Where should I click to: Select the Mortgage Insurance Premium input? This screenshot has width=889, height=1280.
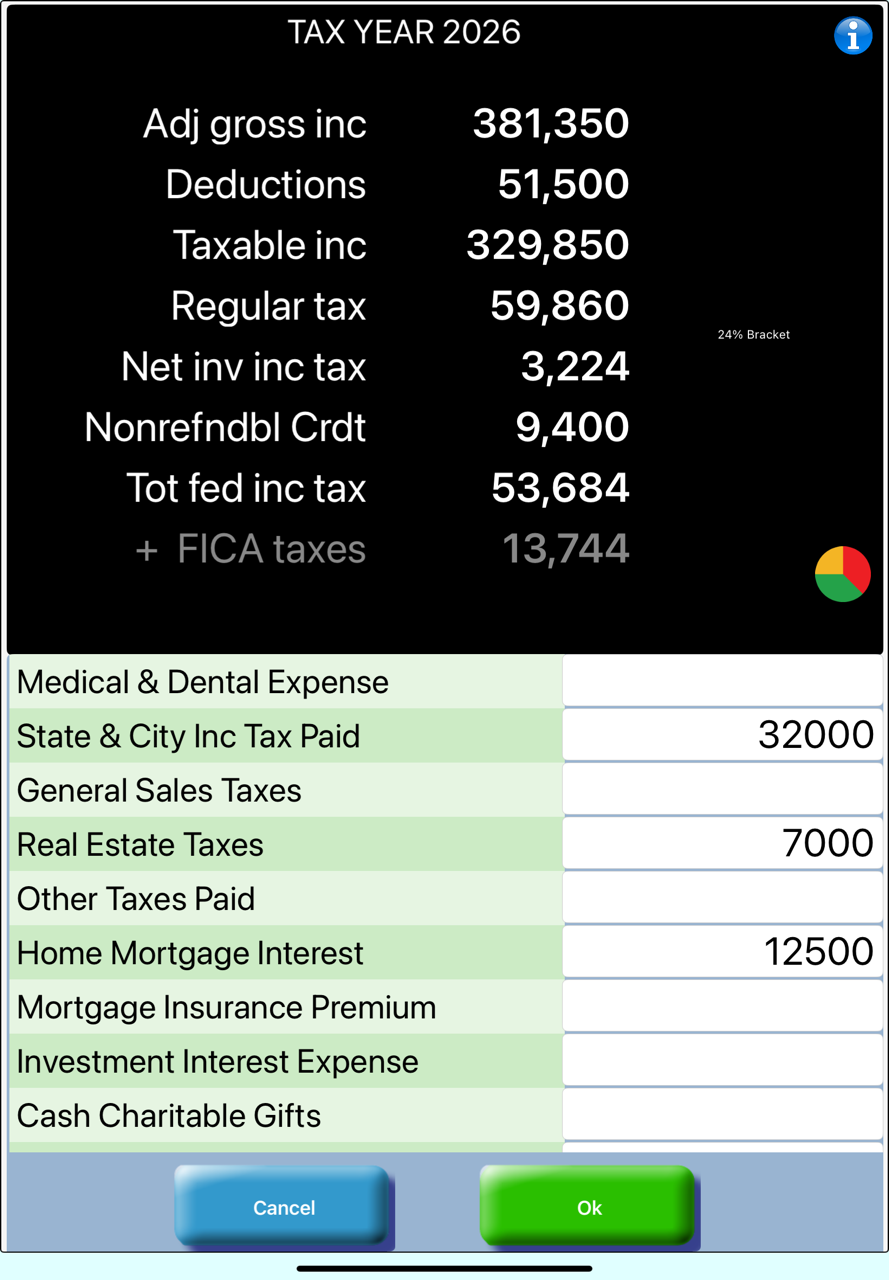click(722, 1007)
